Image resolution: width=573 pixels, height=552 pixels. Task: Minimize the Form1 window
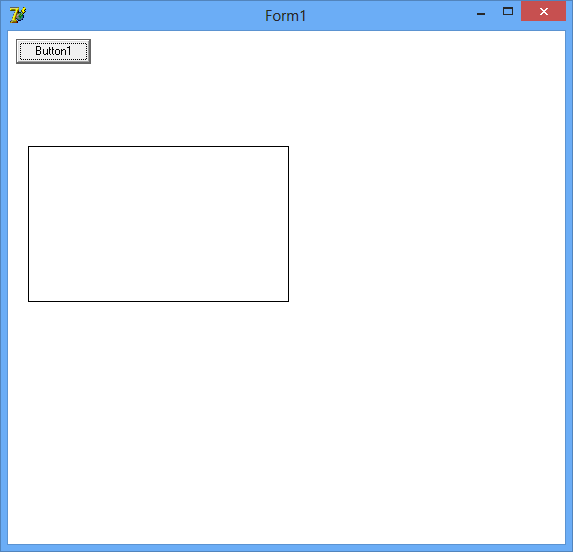[481, 14]
